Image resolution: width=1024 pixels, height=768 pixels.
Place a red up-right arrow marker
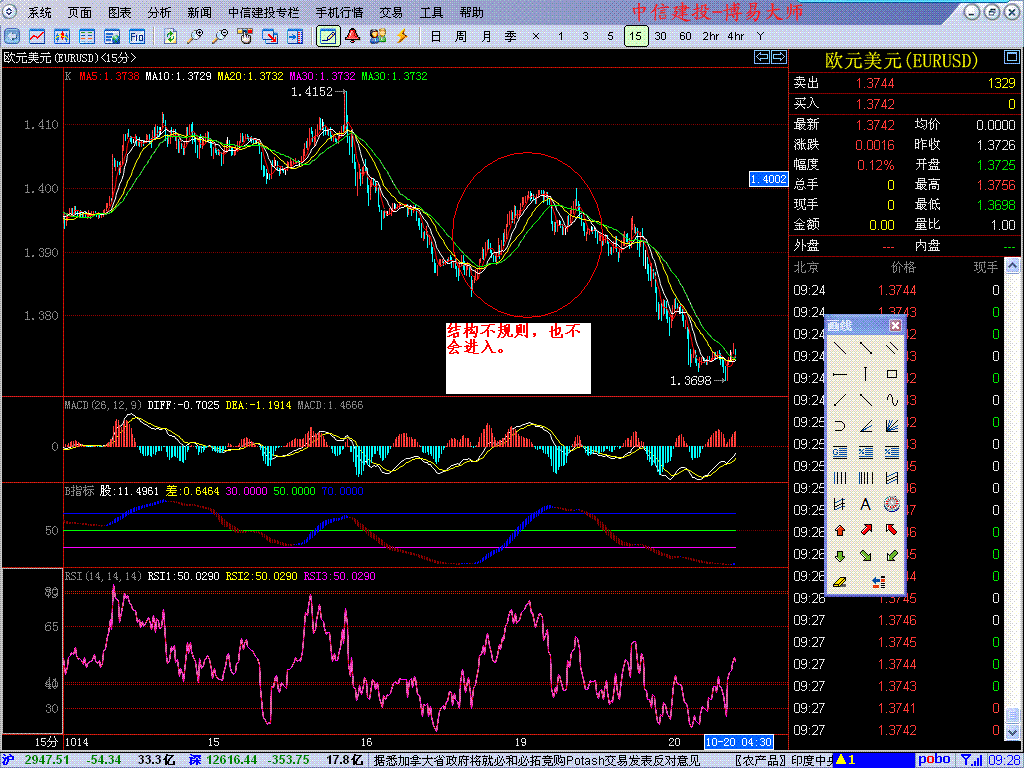pyautogui.click(x=866, y=530)
